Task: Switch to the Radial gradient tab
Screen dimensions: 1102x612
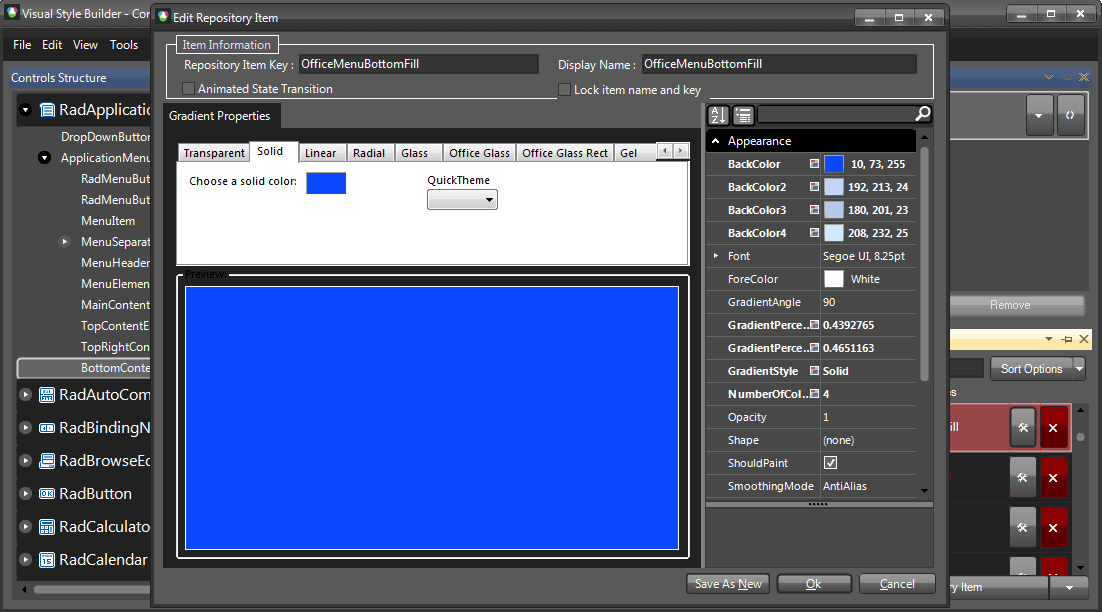Action: click(x=370, y=152)
